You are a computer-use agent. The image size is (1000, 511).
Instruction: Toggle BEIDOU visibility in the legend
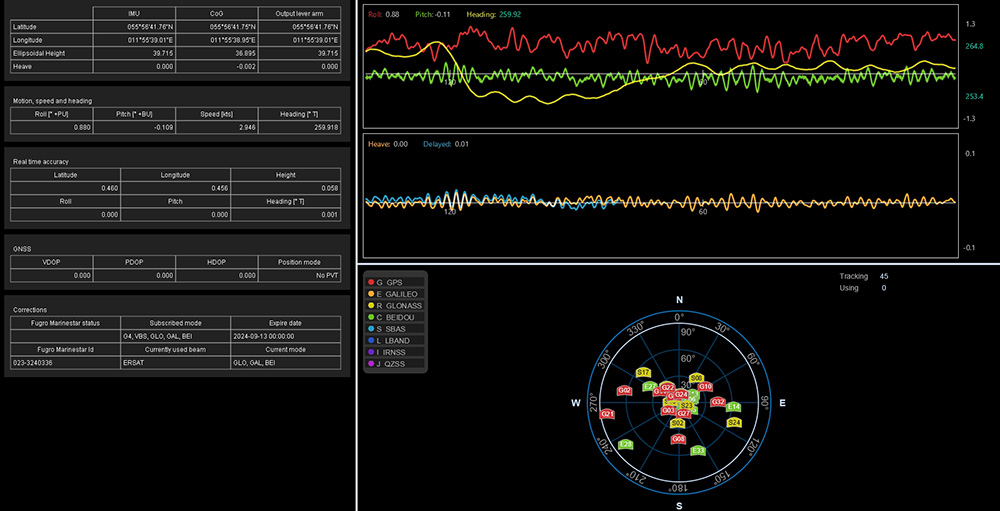pos(397,317)
